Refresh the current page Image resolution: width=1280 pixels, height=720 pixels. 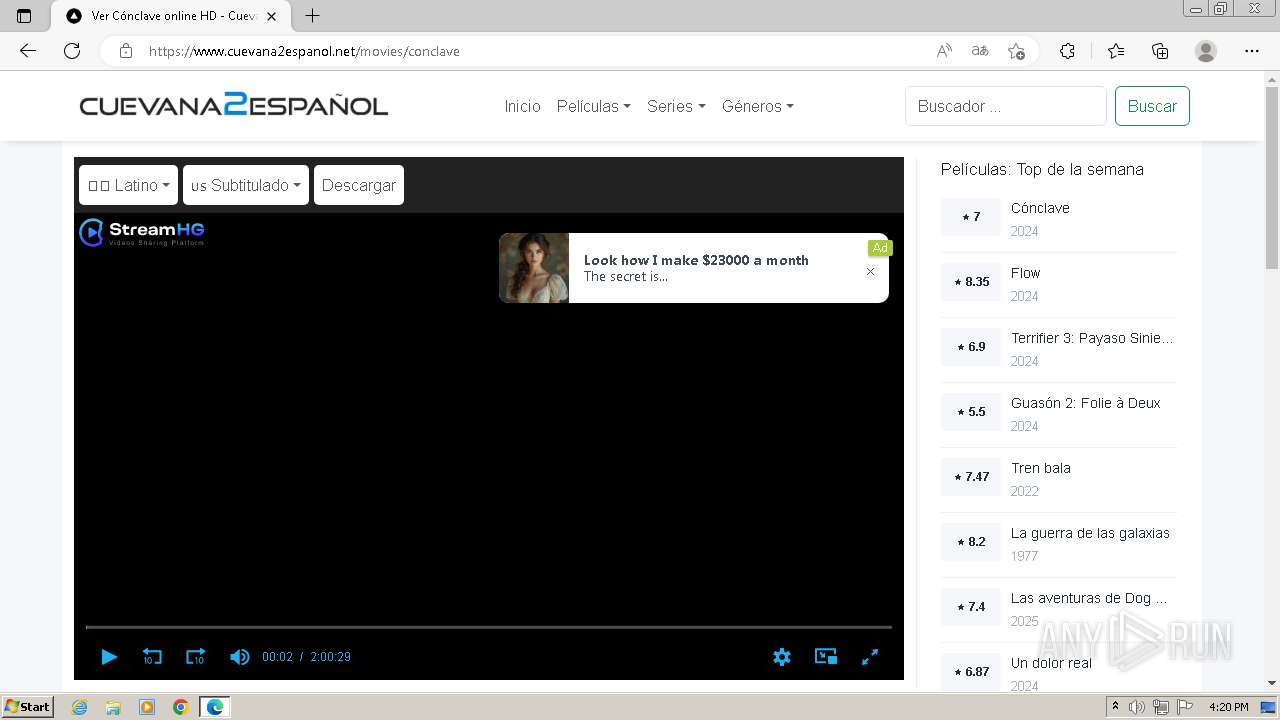pos(72,51)
